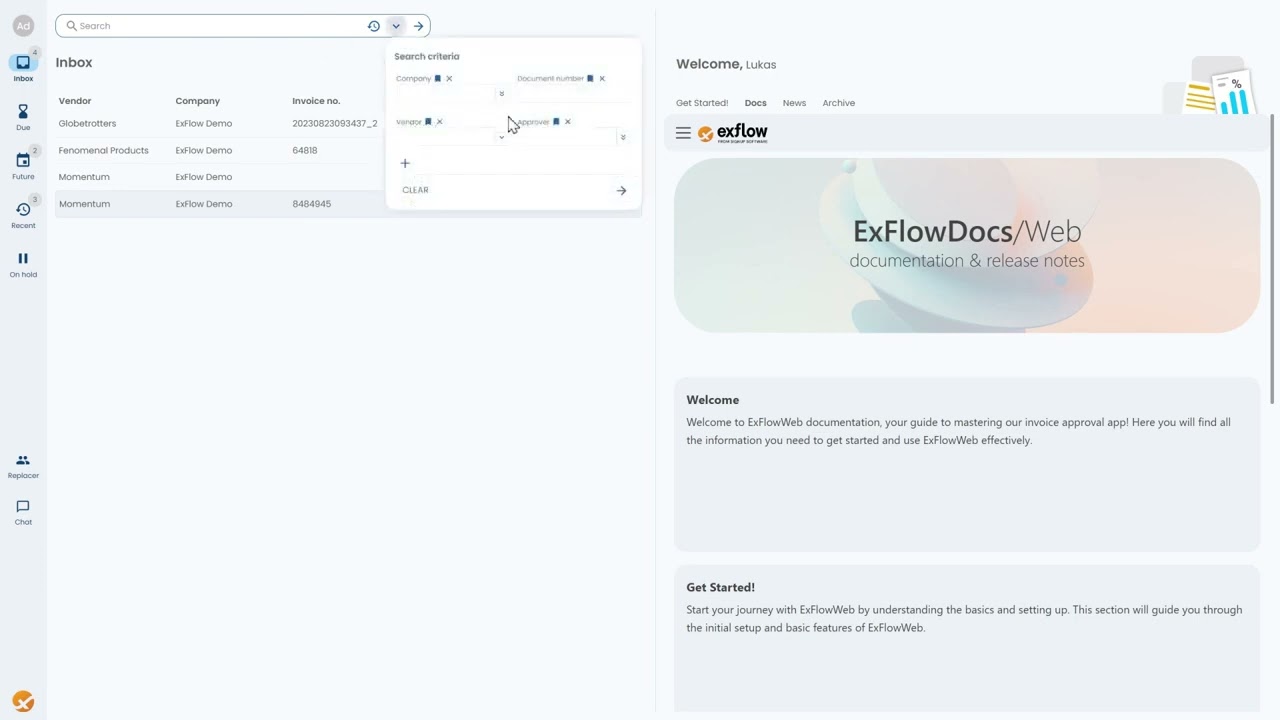Click the Ad user avatar
Viewport: 1280px width, 720px height.
click(23, 26)
